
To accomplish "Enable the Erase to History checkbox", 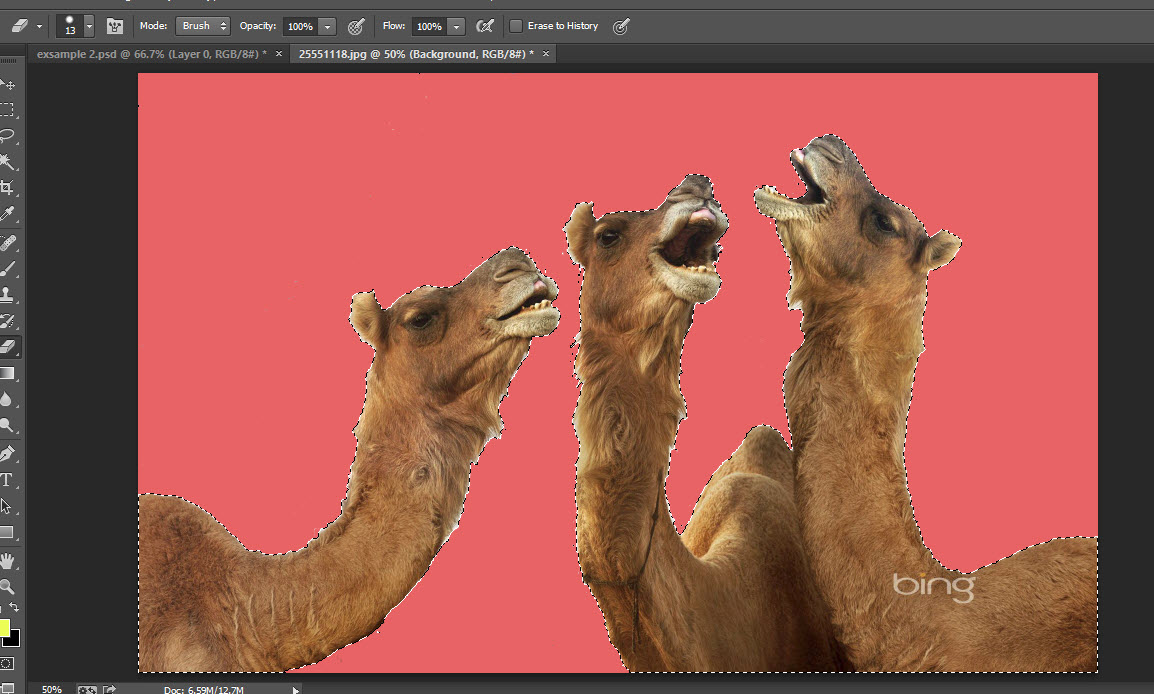I will pos(516,26).
